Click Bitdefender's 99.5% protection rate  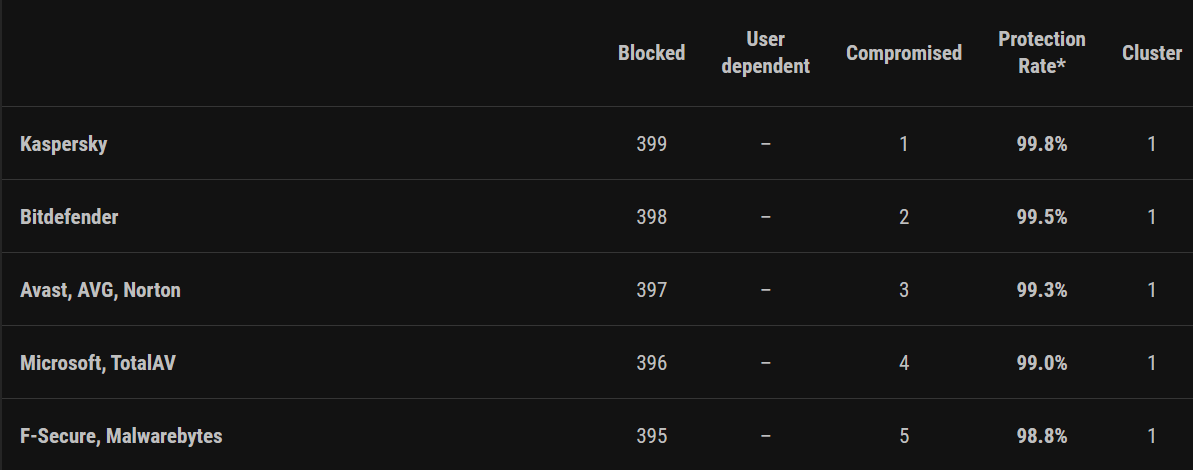point(1042,218)
